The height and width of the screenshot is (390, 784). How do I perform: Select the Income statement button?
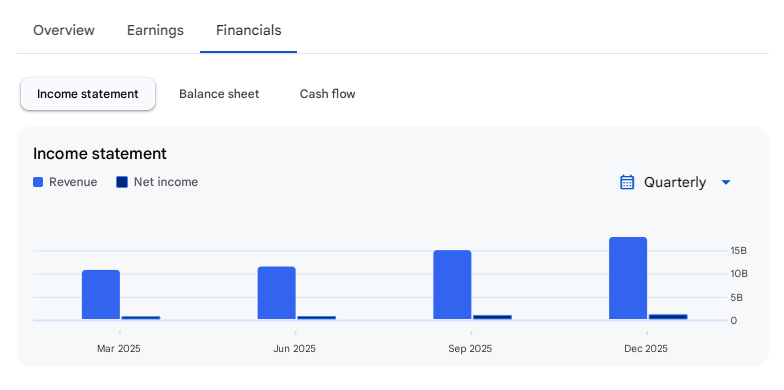click(88, 94)
